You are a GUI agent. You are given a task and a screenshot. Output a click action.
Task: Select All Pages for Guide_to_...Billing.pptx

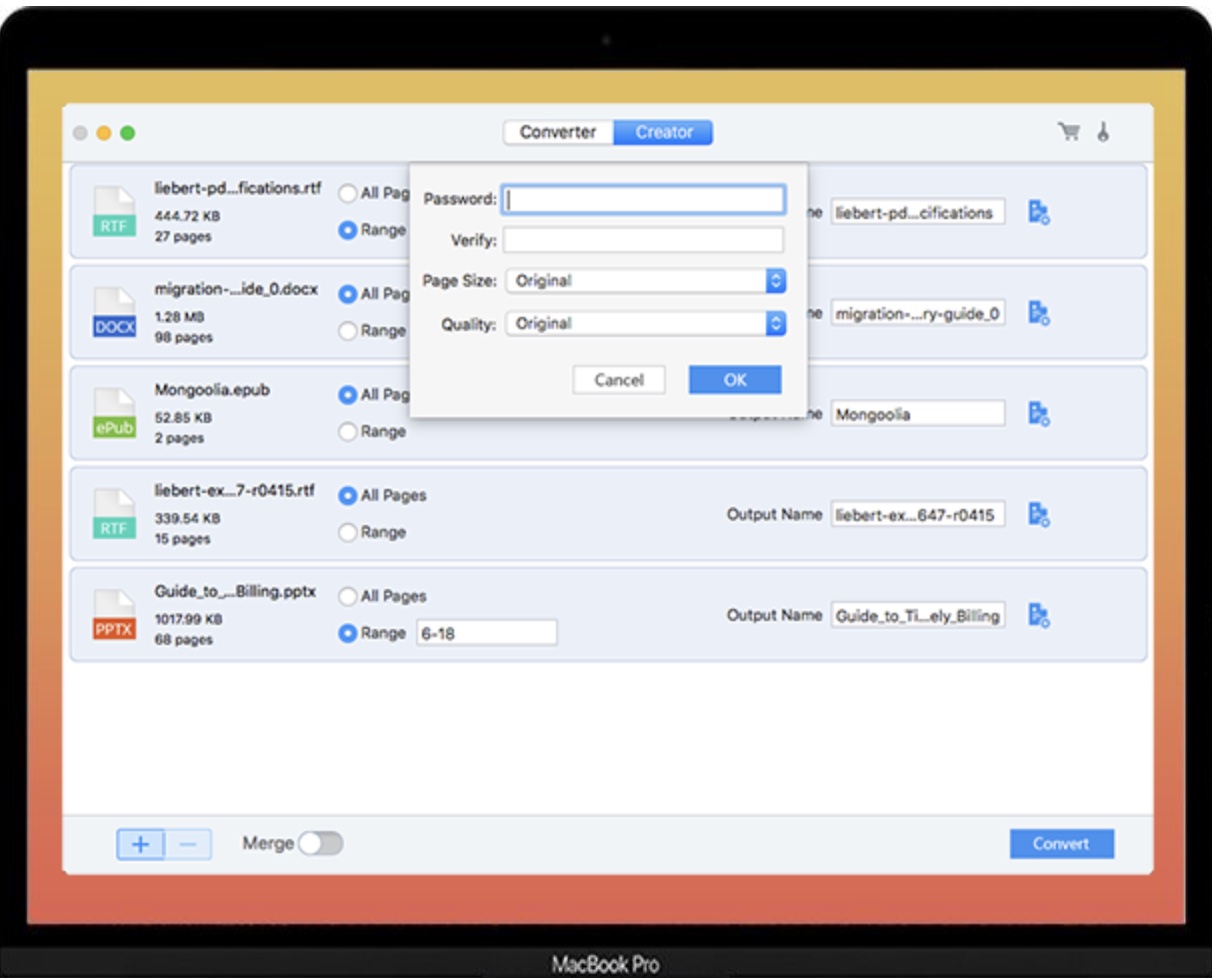348,597
